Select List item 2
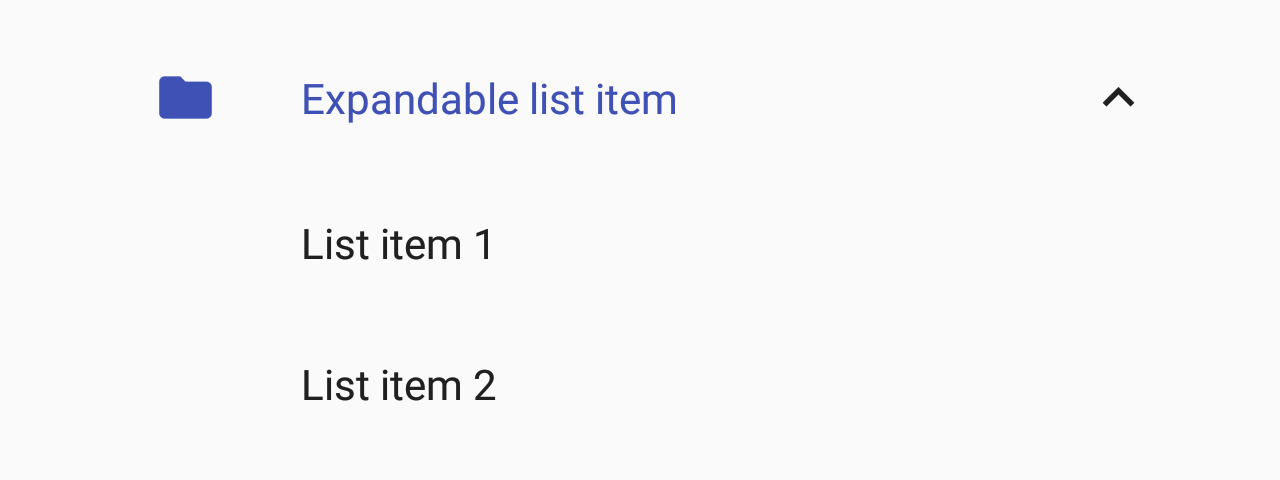1280x480 pixels. click(398, 386)
